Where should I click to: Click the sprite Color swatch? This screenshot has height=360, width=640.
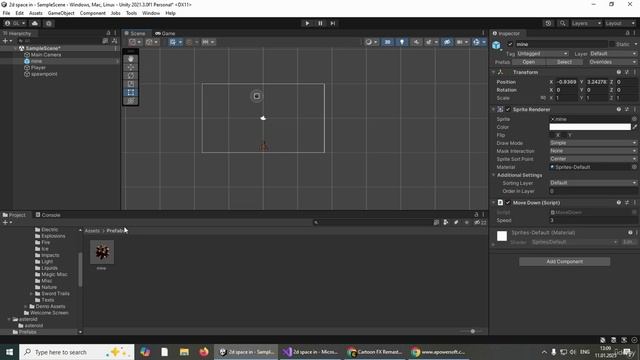590,127
